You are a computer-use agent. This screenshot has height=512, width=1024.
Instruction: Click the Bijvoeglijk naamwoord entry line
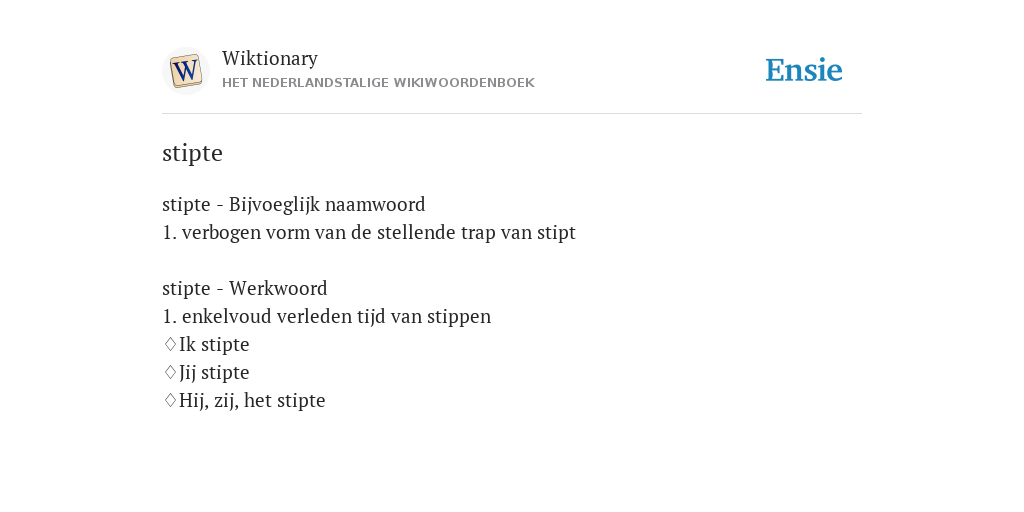tap(293, 204)
